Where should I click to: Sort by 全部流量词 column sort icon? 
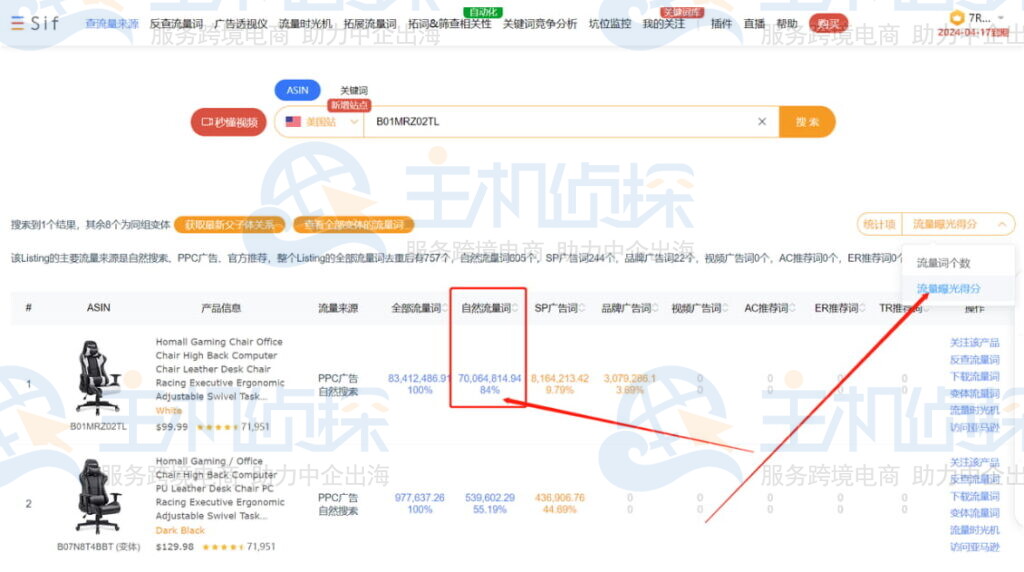tap(445, 308)
